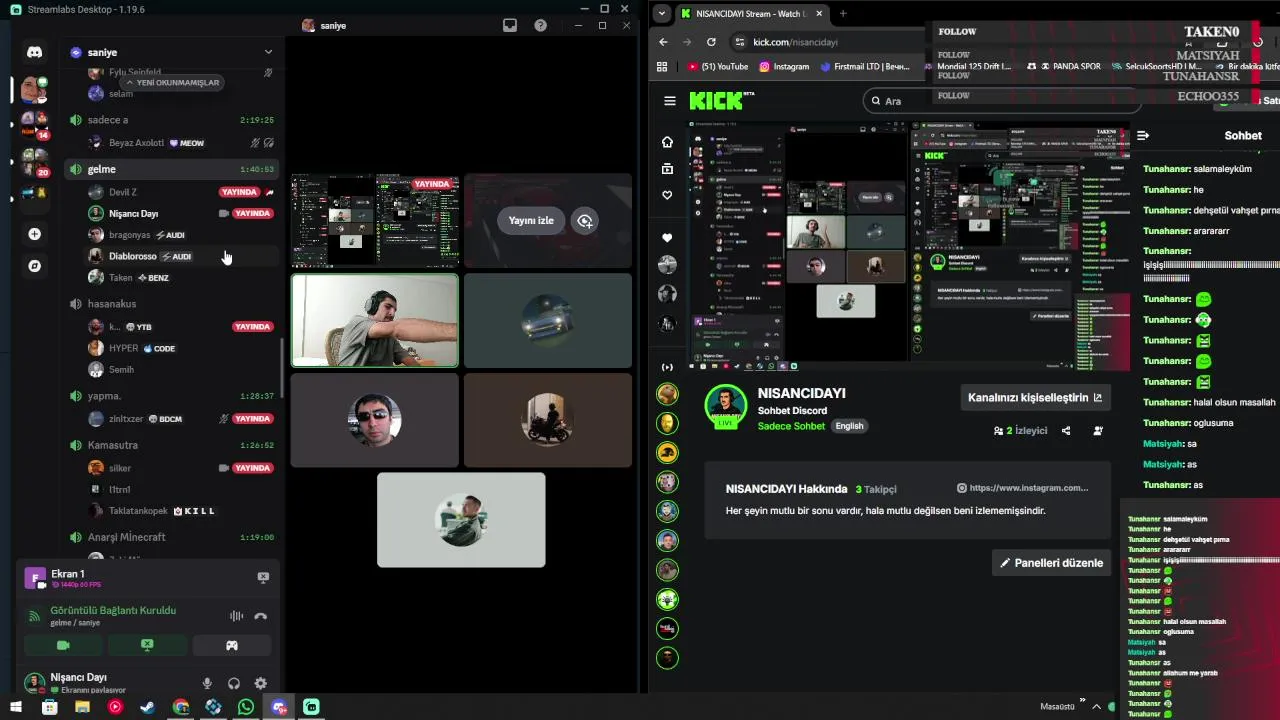
Task: Select the live screen share thumbnail marked YAYINDA
Action: click(x=375, y=221)
